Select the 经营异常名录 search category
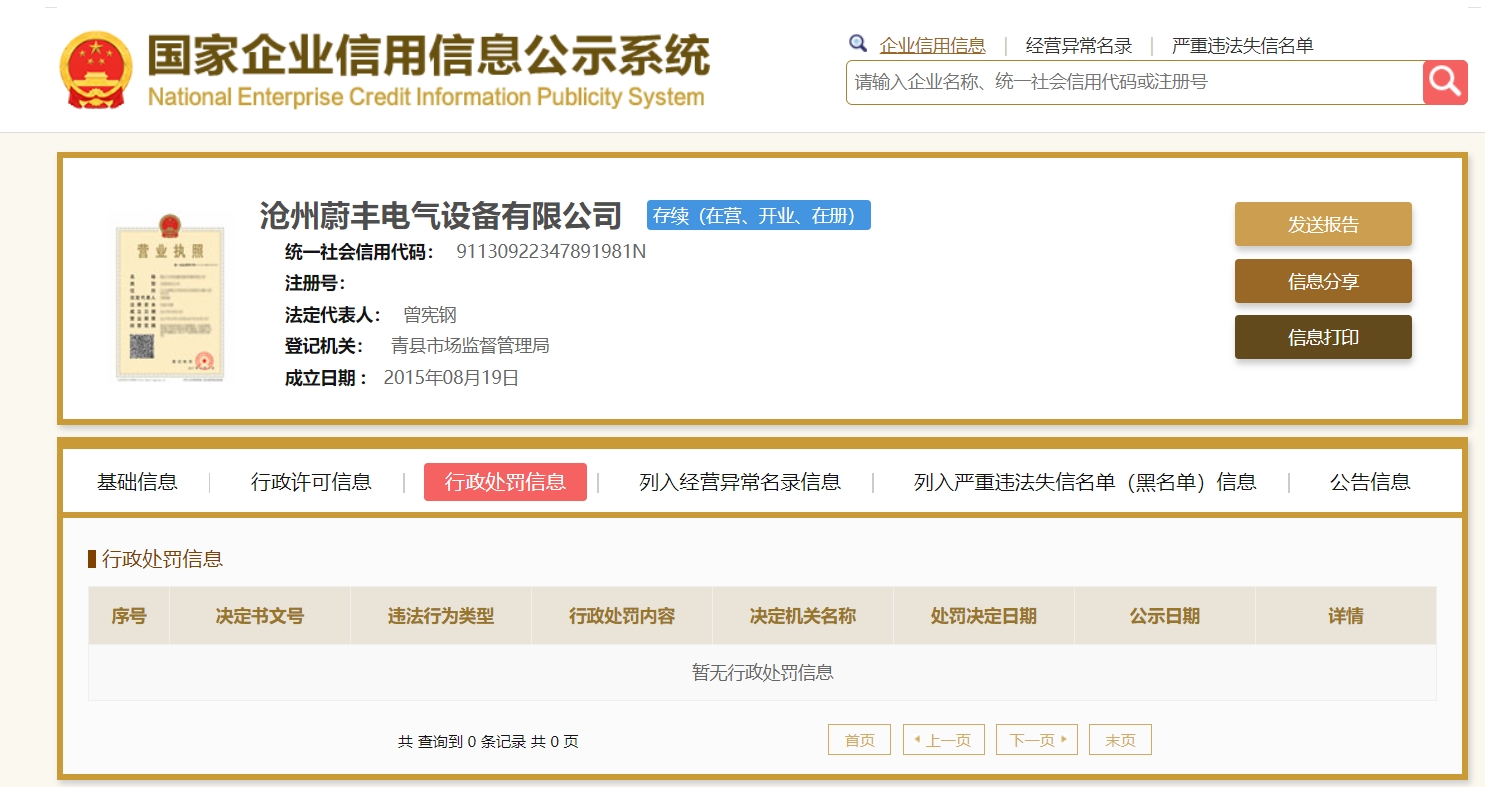 (1079, 45)
